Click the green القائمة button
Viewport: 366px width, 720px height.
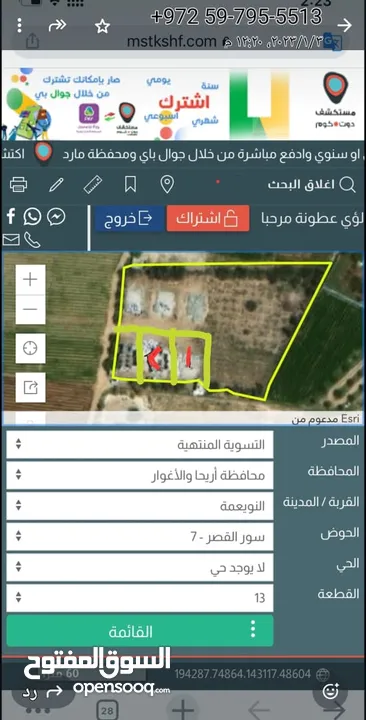140,631
